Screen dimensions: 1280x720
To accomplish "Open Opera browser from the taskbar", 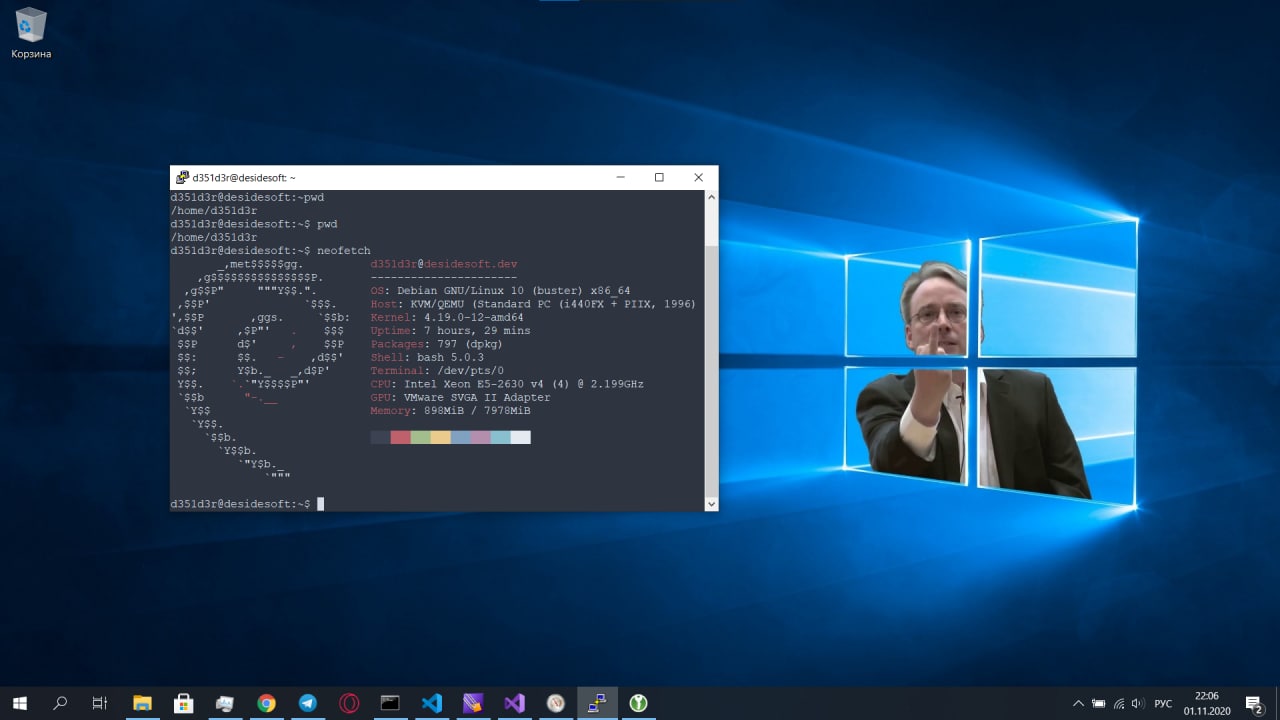I will tap(349, 703).
